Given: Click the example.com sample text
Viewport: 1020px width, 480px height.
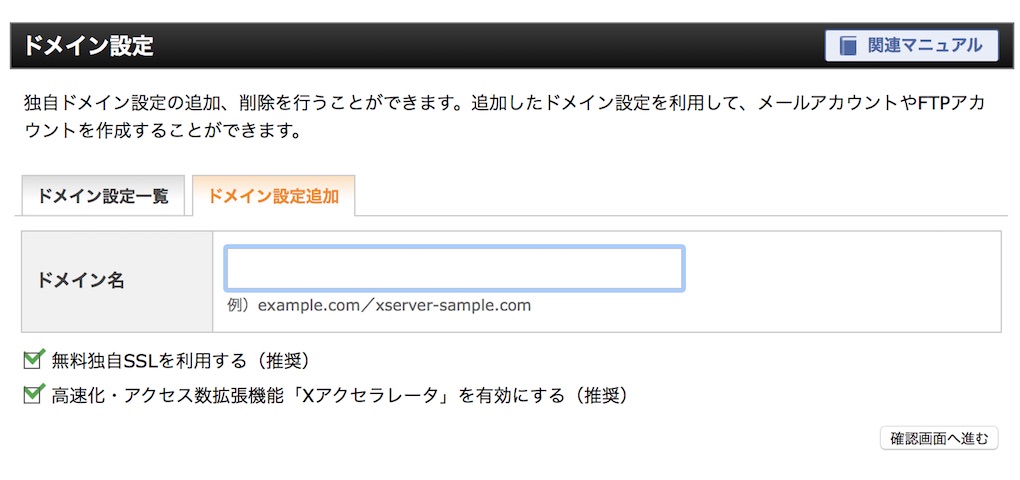Looking at the screenshot, I should point(308,305).
